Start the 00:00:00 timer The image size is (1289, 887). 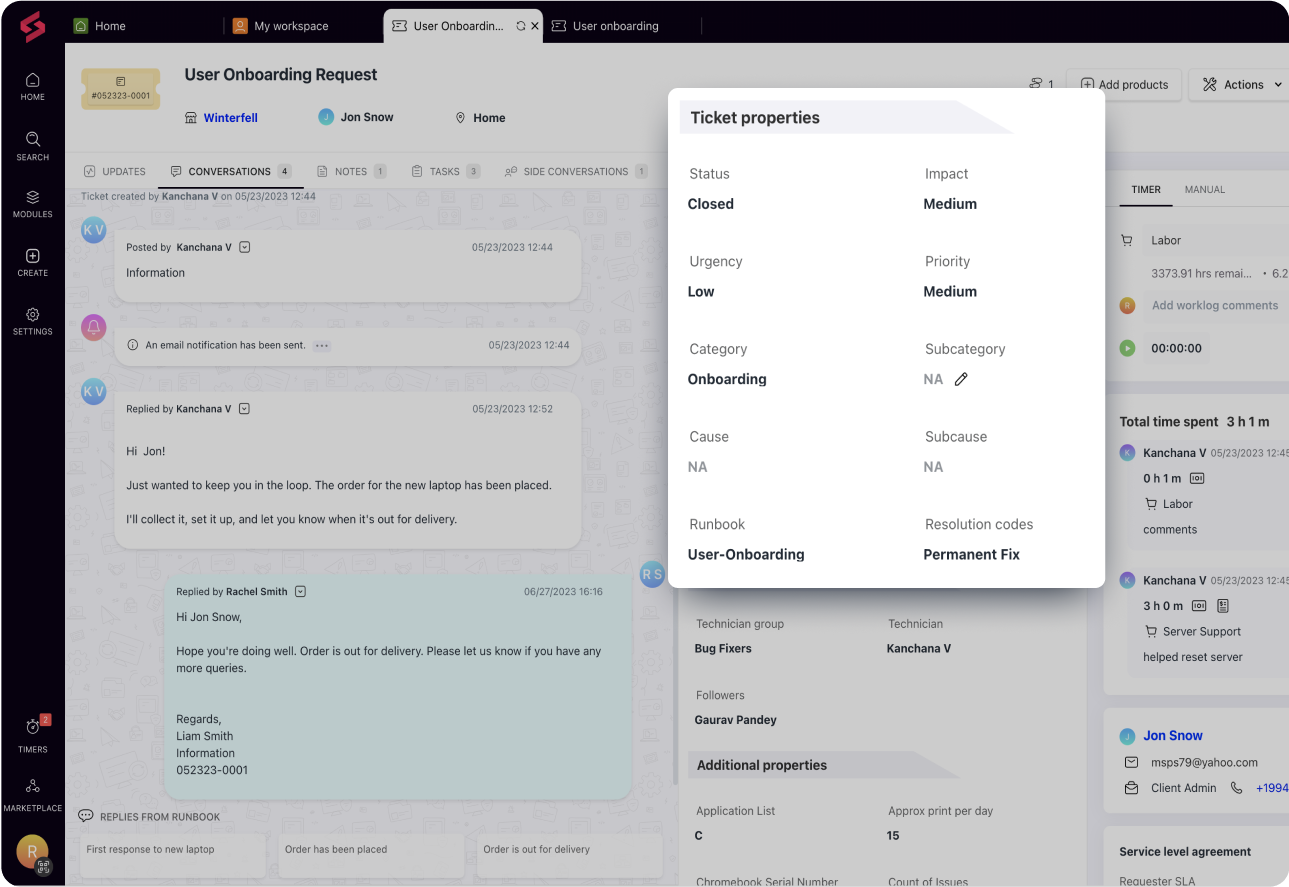pyautogui.click(x=1127, y=348)
